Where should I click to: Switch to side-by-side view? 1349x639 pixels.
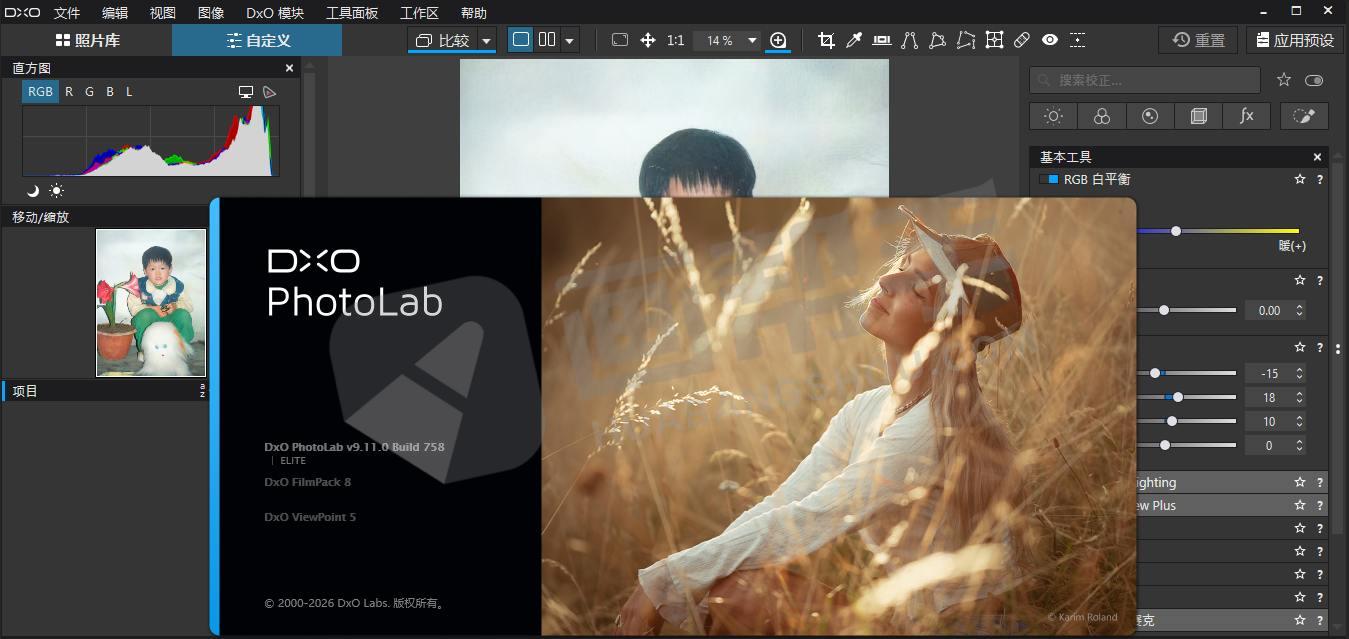click(x=547, y=40)
